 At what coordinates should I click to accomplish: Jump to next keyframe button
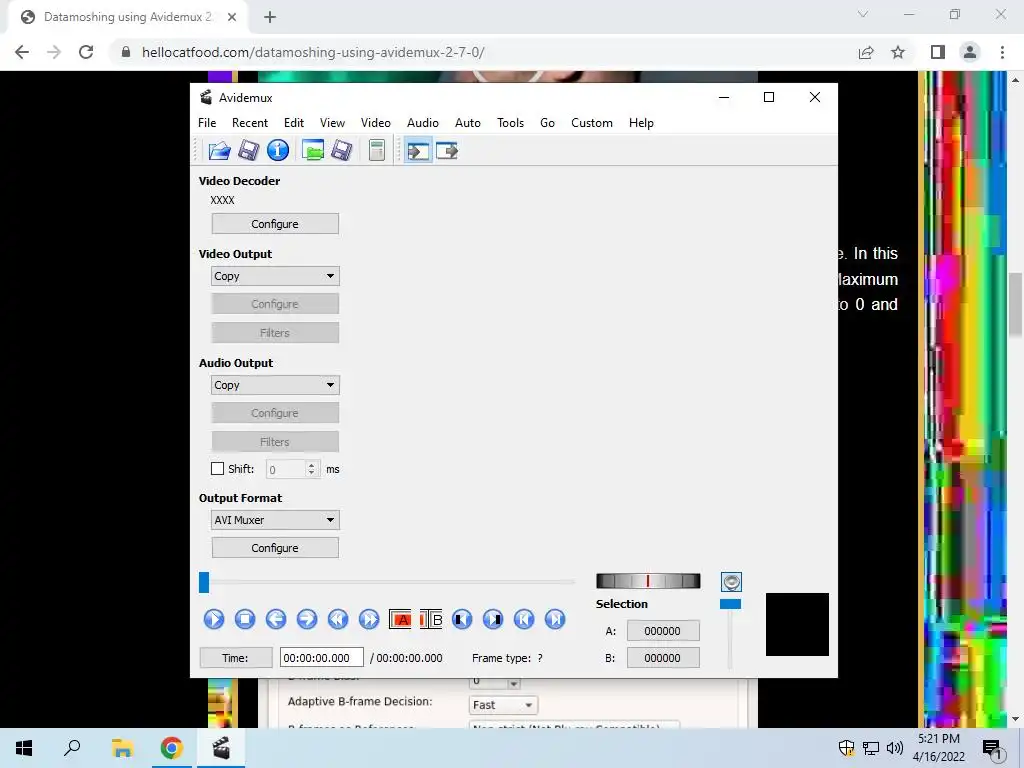[x=369, y=619]
